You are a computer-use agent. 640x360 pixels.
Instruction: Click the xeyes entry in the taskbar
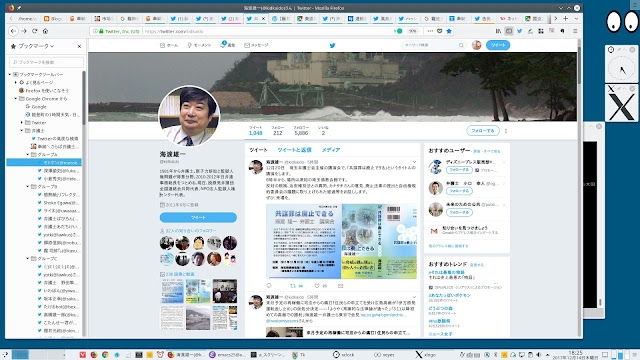click(384, 355)
